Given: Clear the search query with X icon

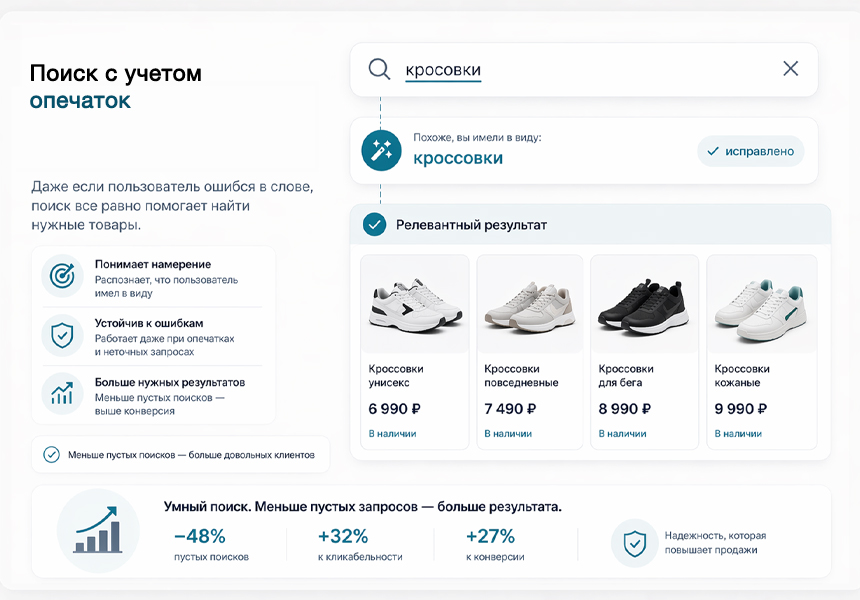Looking at the screenshot, I should pyautogui.click(x=790, y=69).
